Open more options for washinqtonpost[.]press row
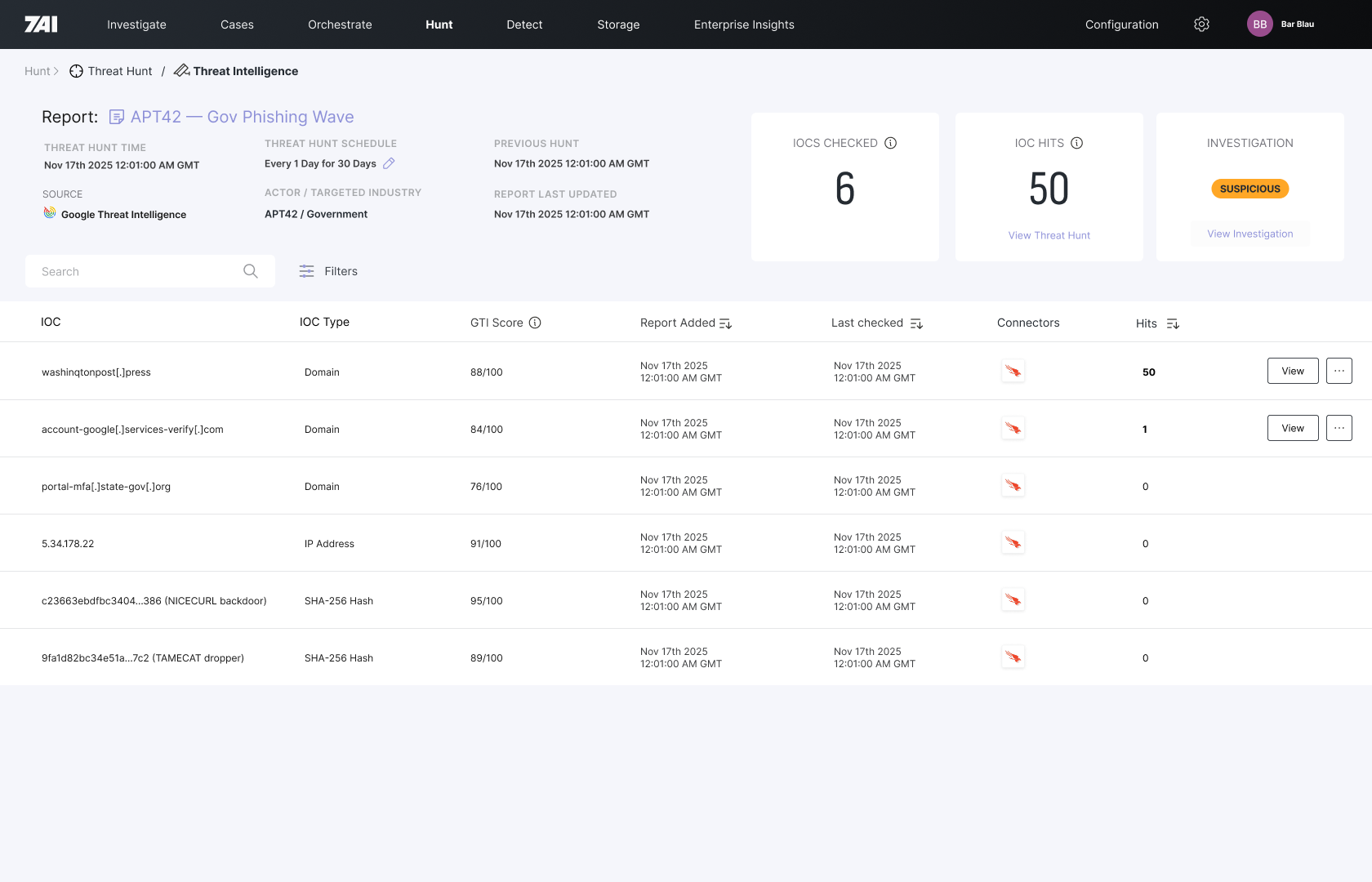 [x=1339, y=371]
